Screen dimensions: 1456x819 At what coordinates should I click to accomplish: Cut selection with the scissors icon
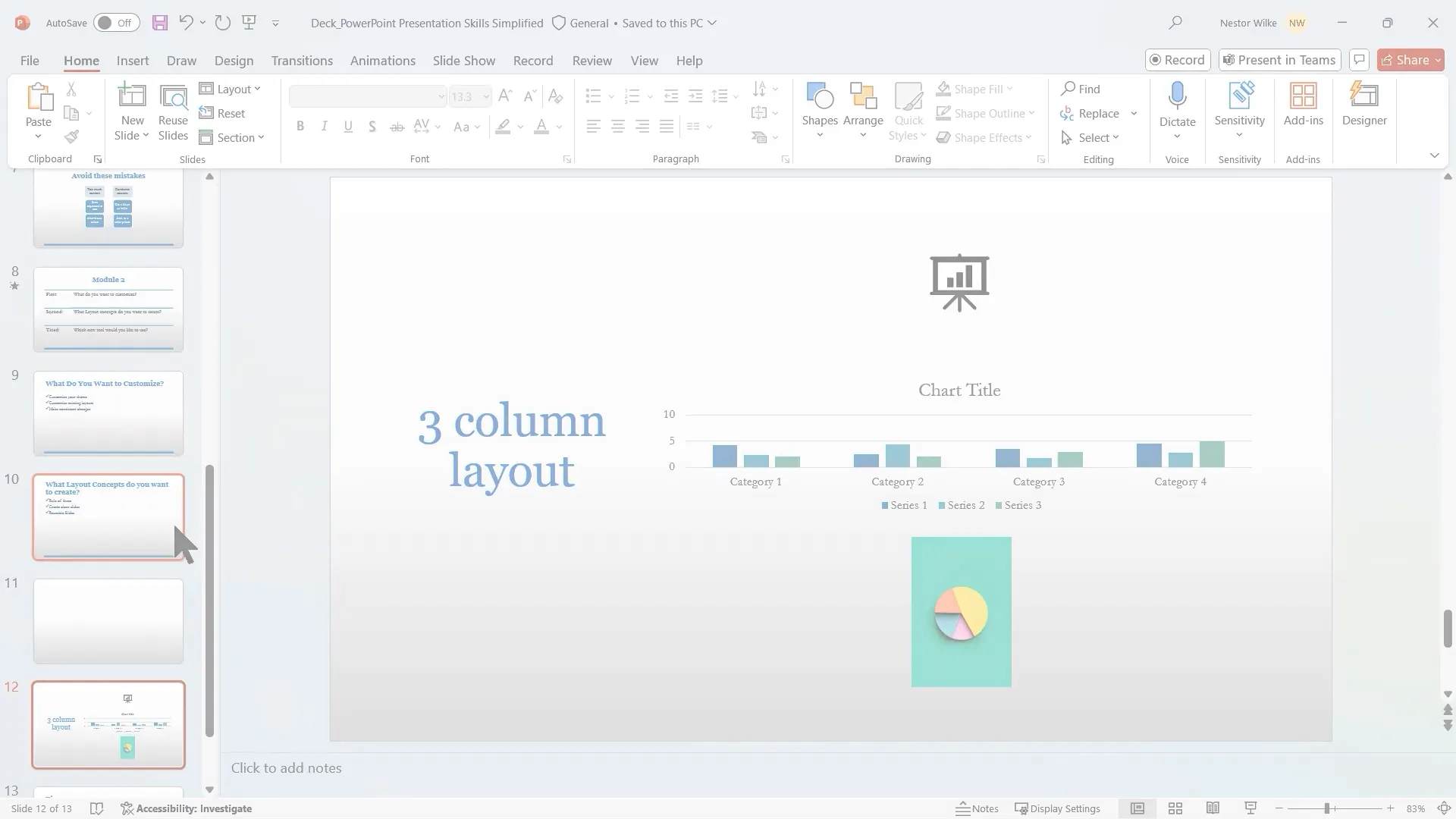71,89
